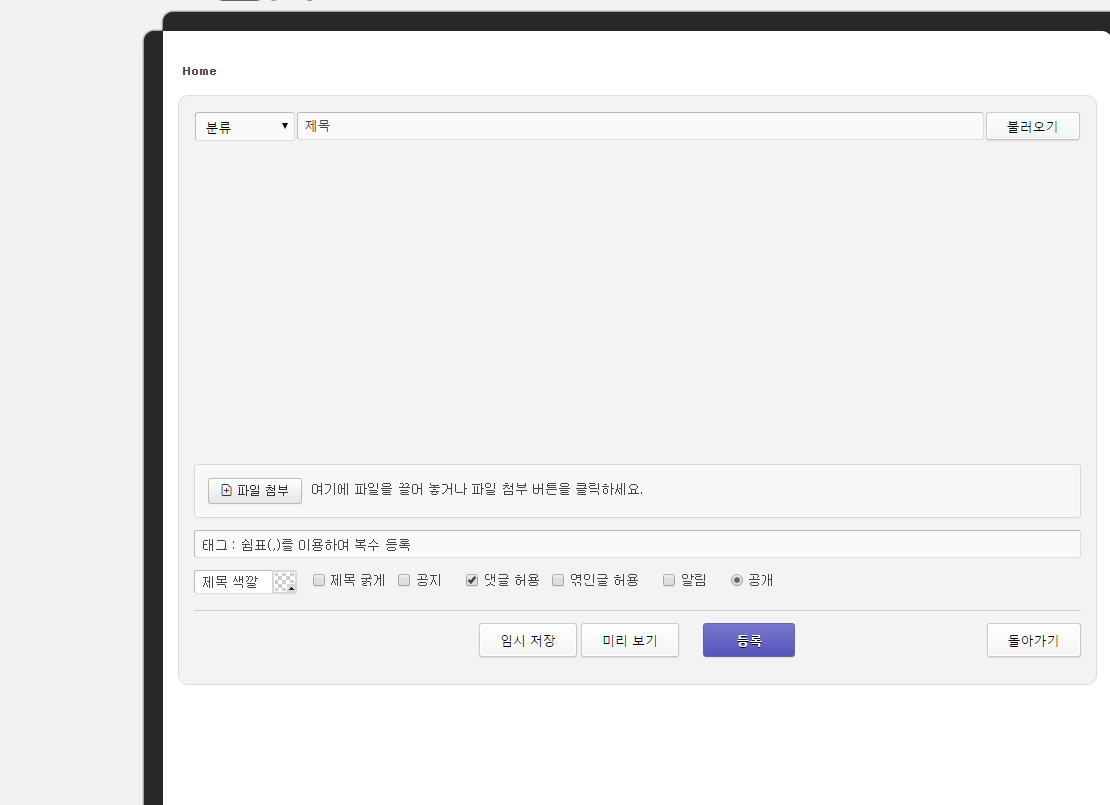Click into the tag input field

tap(637, 544)
